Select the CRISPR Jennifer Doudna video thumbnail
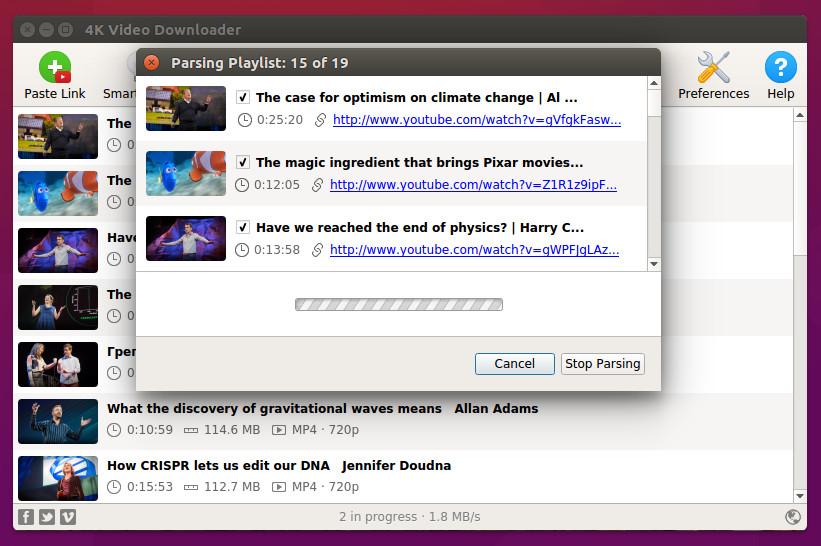The height and width of the screenshot is (546, 821). pos(58,477)
